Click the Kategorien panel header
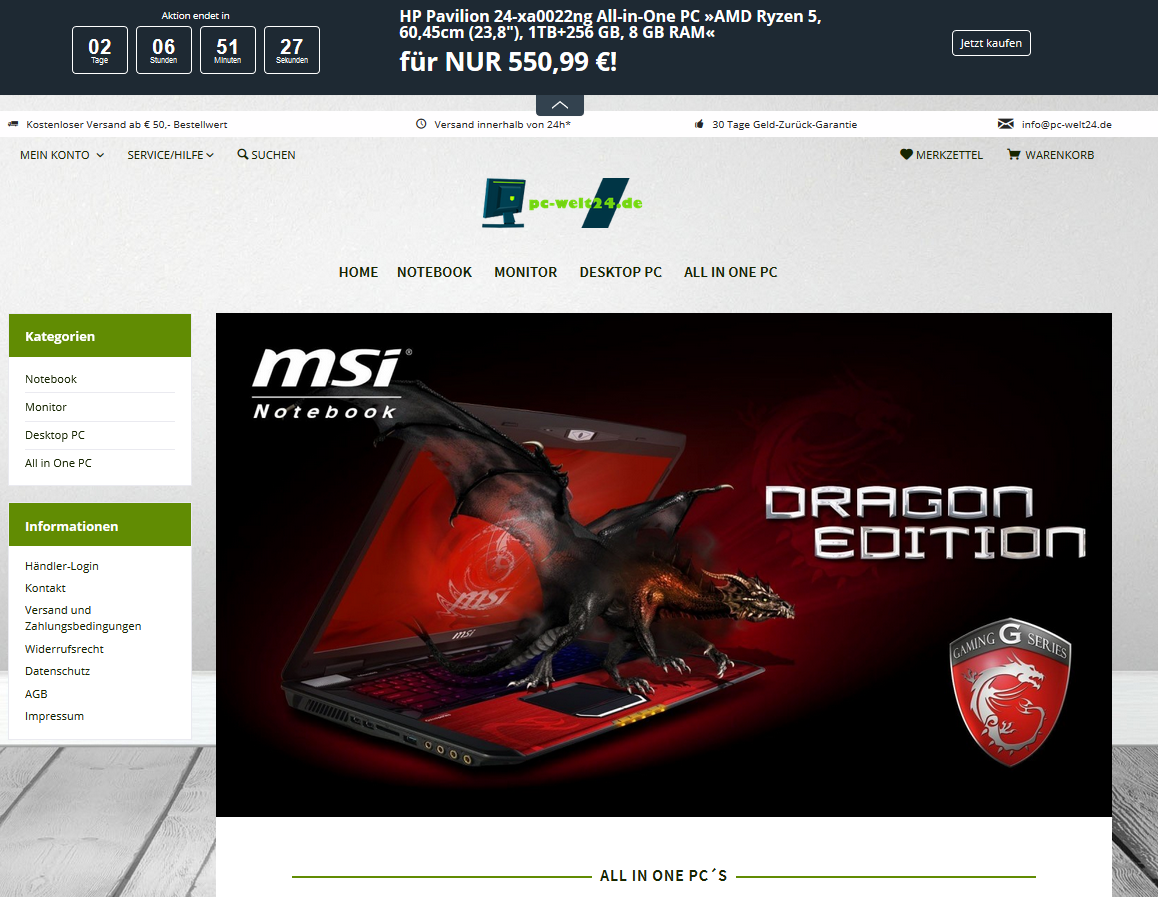 click(100, 336)
